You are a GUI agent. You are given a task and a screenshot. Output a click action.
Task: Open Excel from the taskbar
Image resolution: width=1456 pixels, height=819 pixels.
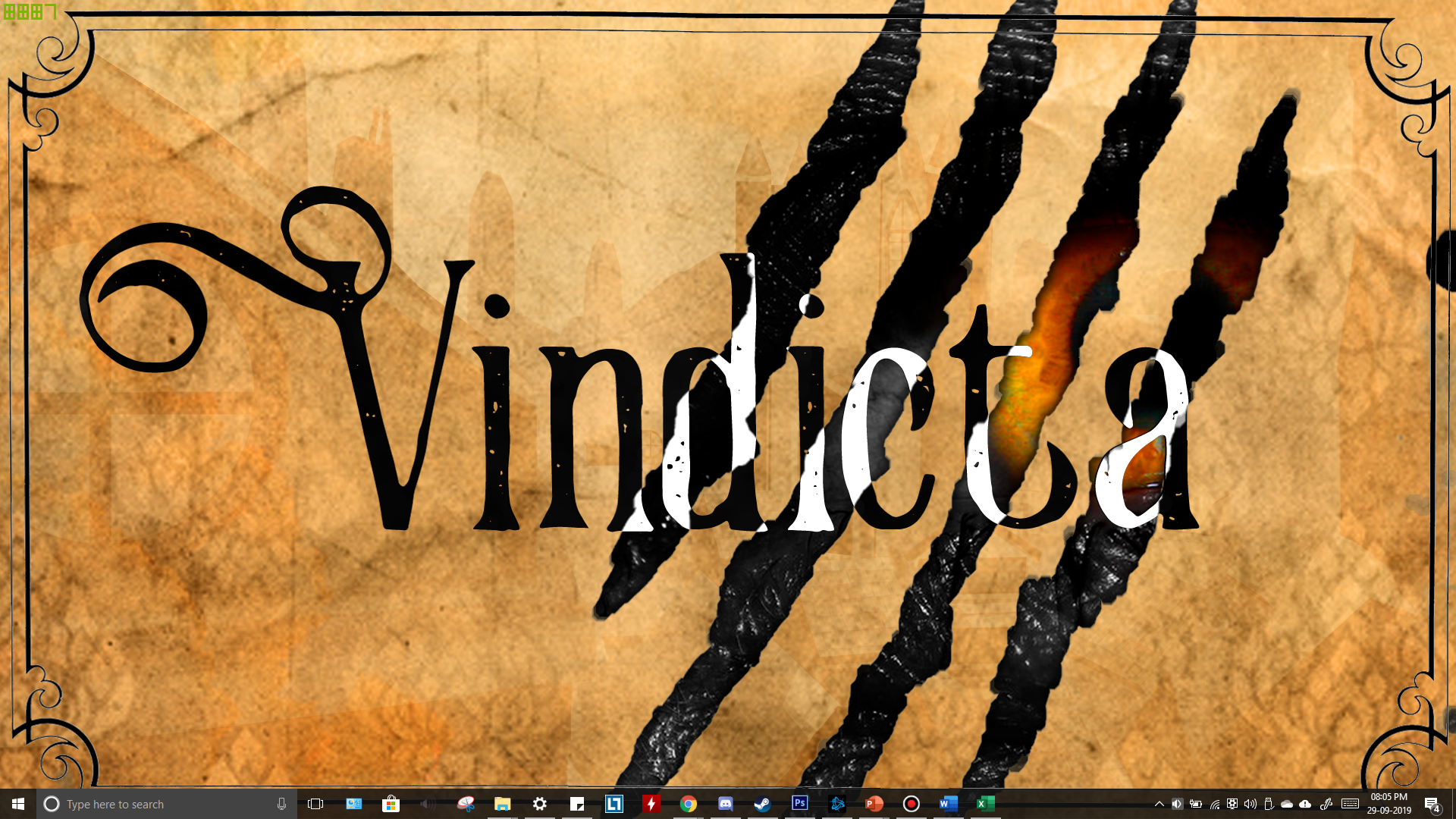(x=984, y=804)
